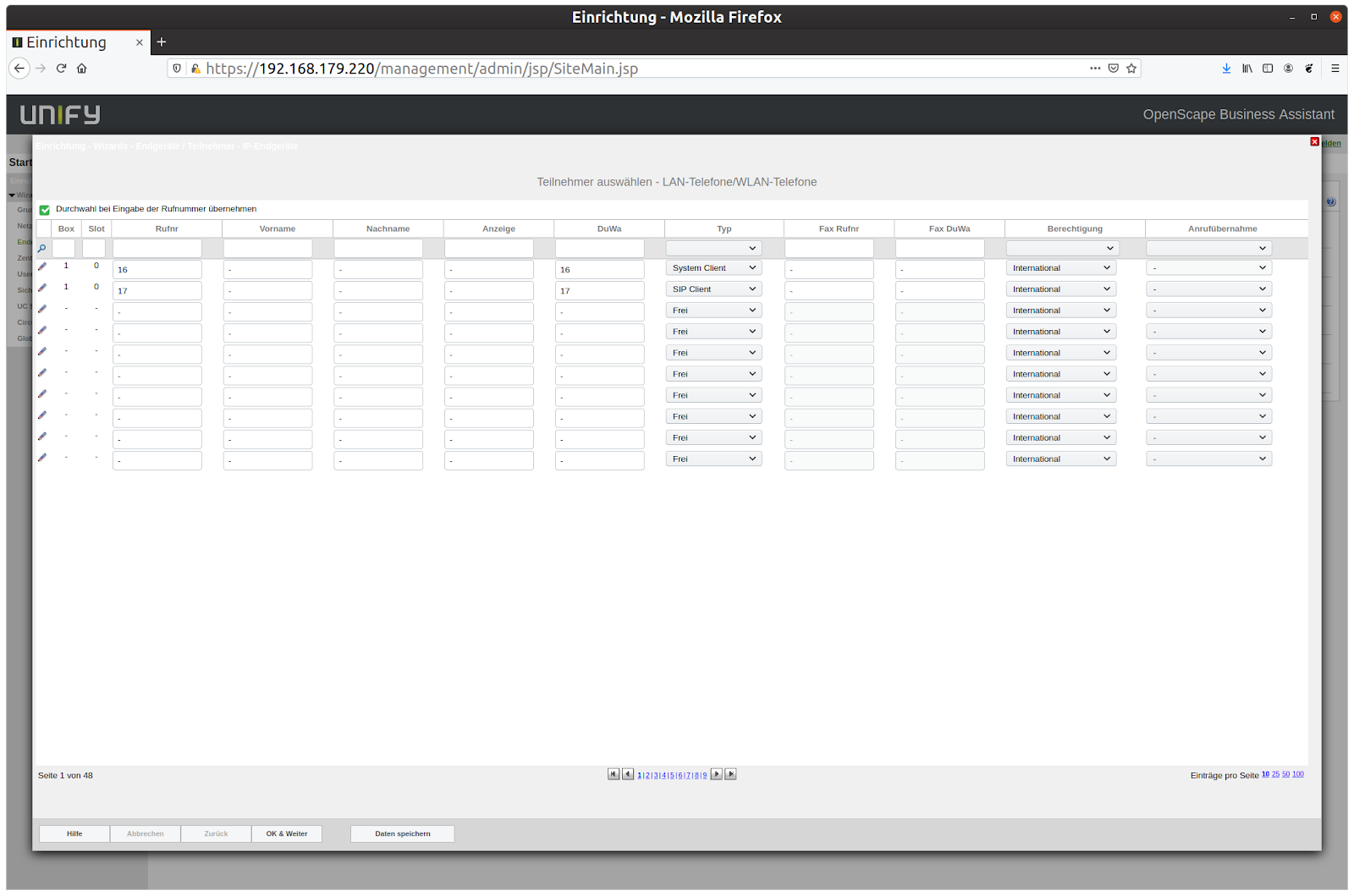This screenshot has width=1354, height=896.
Task: Click Firefox back navigation arrow
Action: (x=19, y=69)
